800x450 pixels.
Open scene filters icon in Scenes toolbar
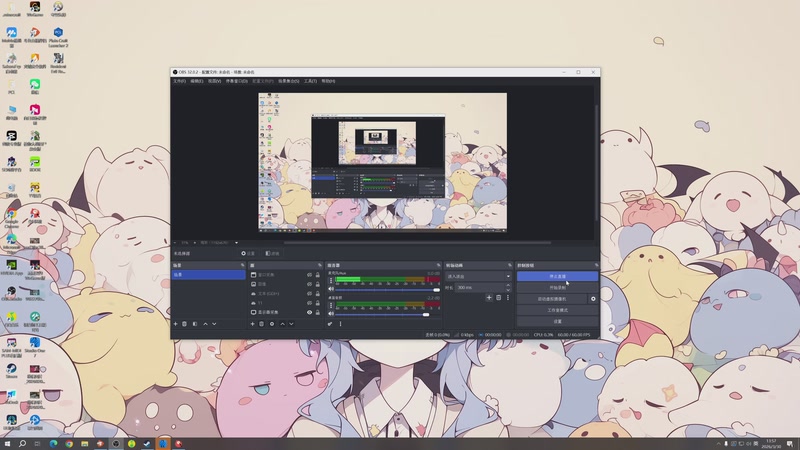tap(194, 324)
